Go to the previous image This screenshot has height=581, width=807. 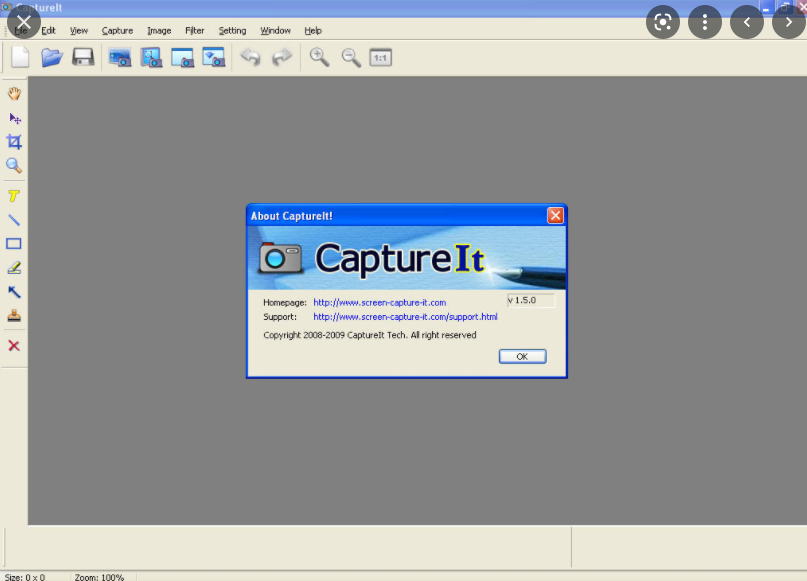747,22
